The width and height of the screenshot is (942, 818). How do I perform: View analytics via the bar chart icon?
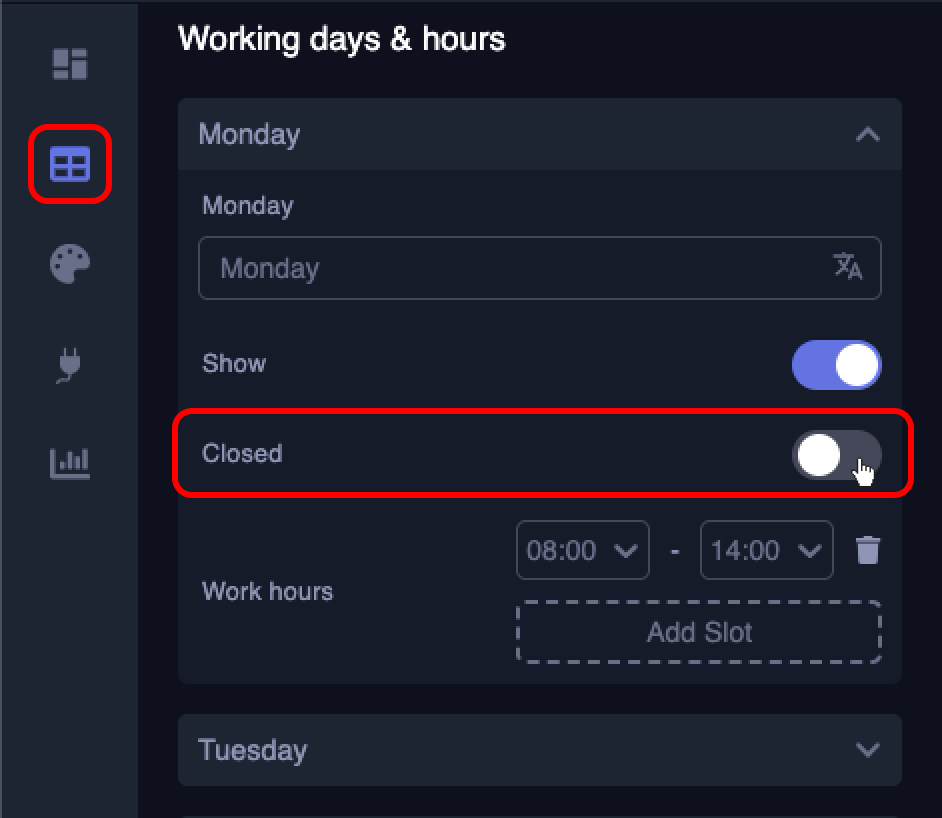pos(69,463)
